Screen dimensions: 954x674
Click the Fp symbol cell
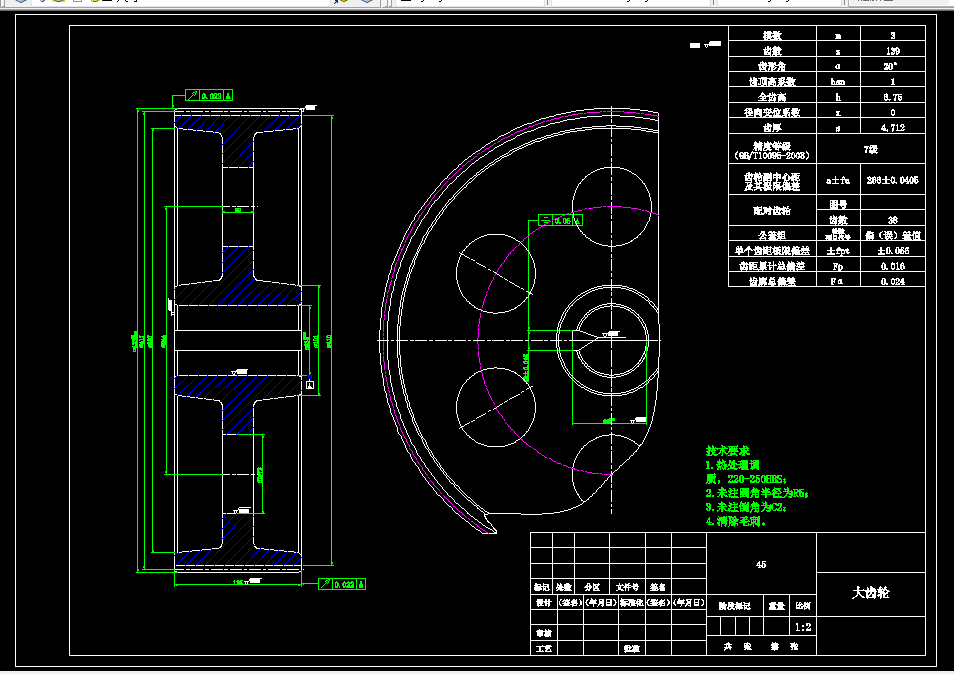tap(838, 266)
